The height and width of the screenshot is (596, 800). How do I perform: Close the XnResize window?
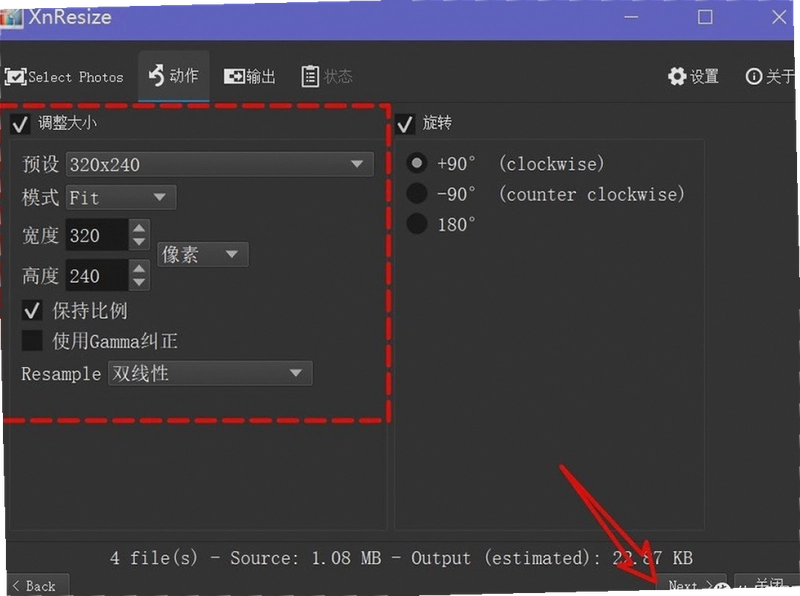coord(779,17)
